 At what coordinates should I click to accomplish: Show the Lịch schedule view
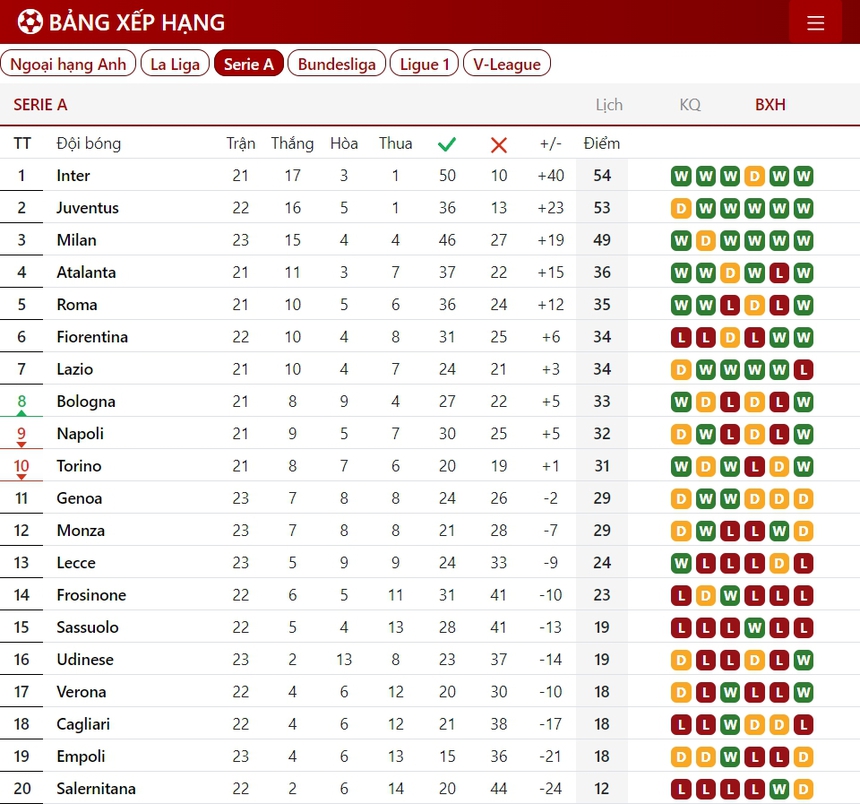coord(609,105)
